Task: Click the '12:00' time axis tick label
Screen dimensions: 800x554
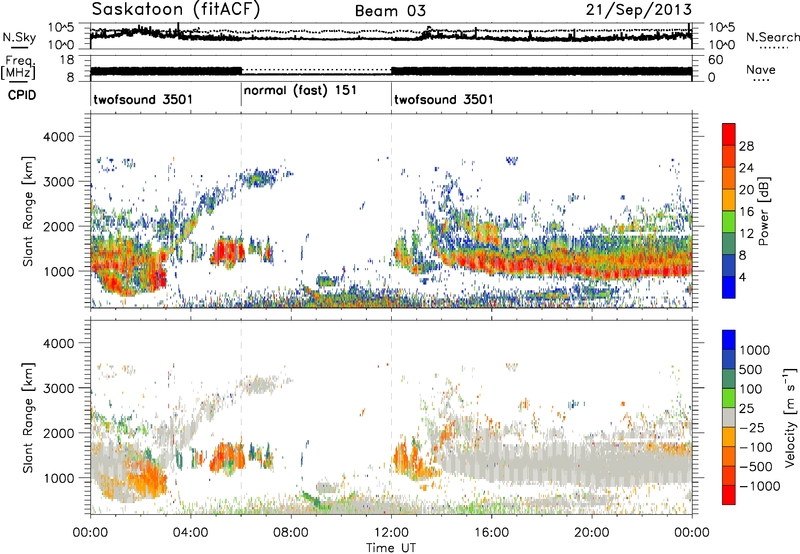Action: (391, 533)
